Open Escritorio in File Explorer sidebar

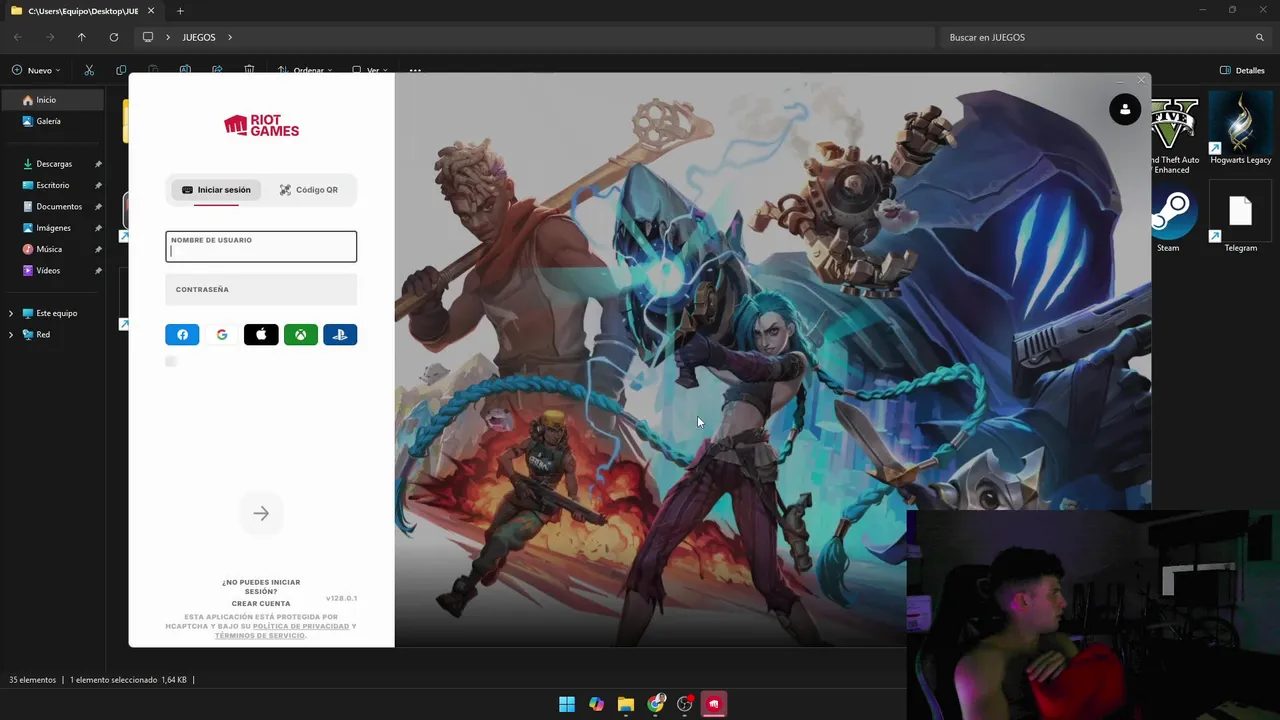tap(52, 185)
